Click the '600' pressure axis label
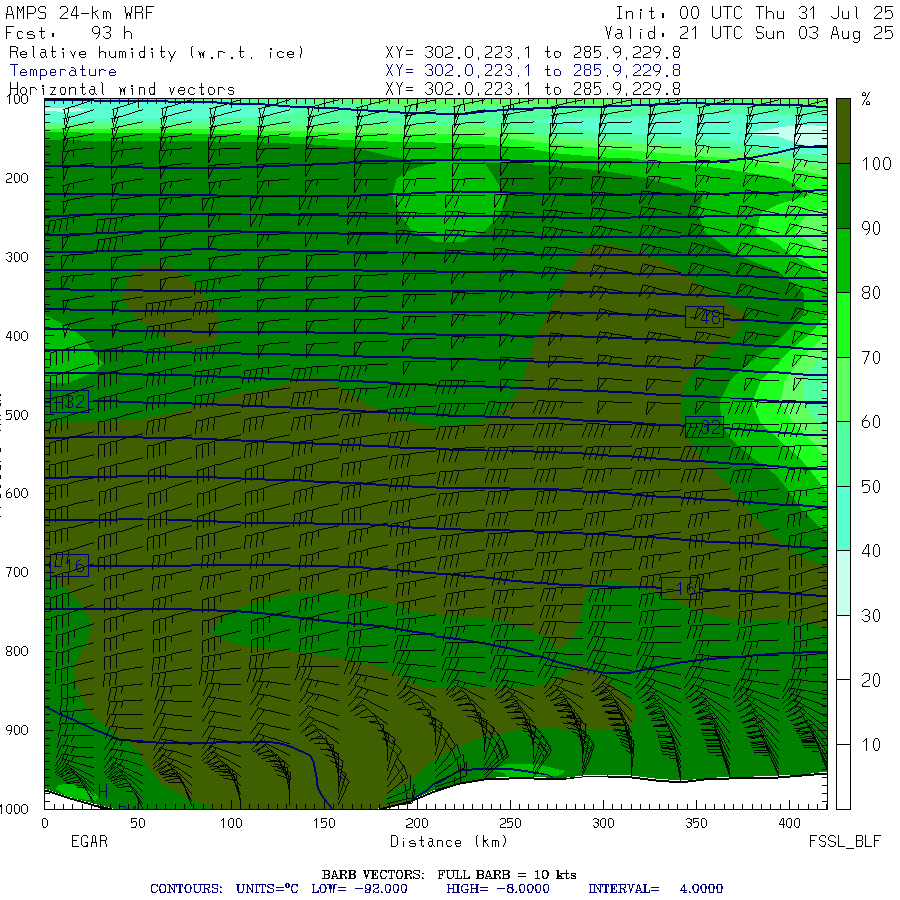The width and height of the screenshot is (900, 900). 17,493
